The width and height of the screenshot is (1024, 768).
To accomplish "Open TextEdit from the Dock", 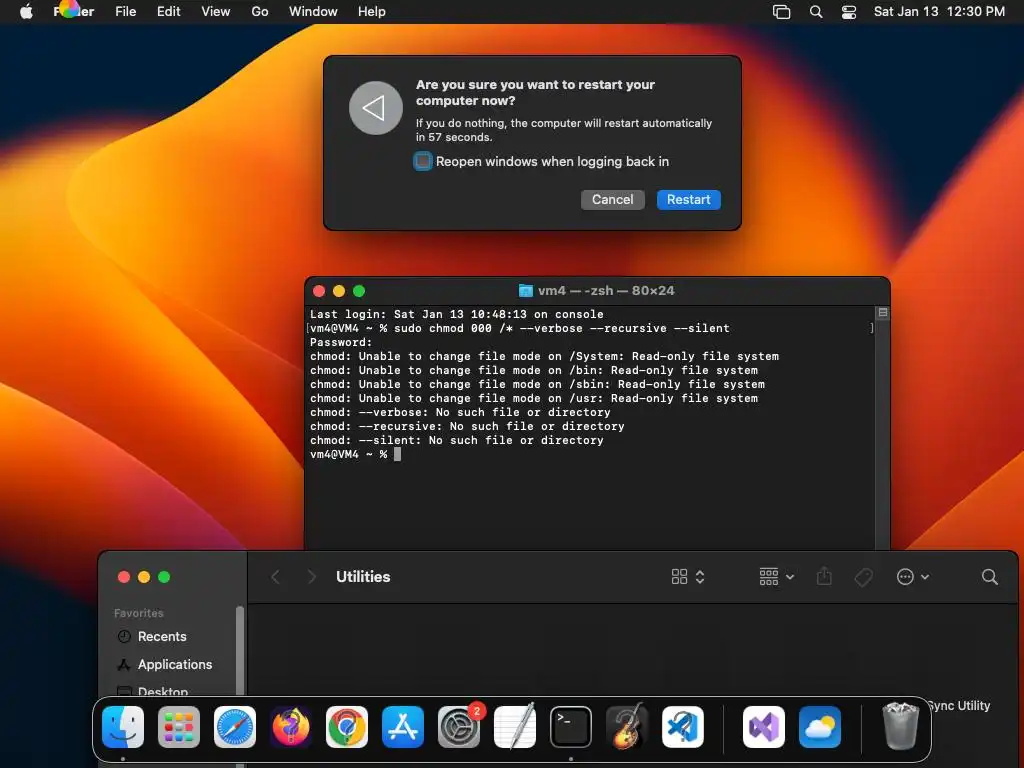I will tap(515, 727).
